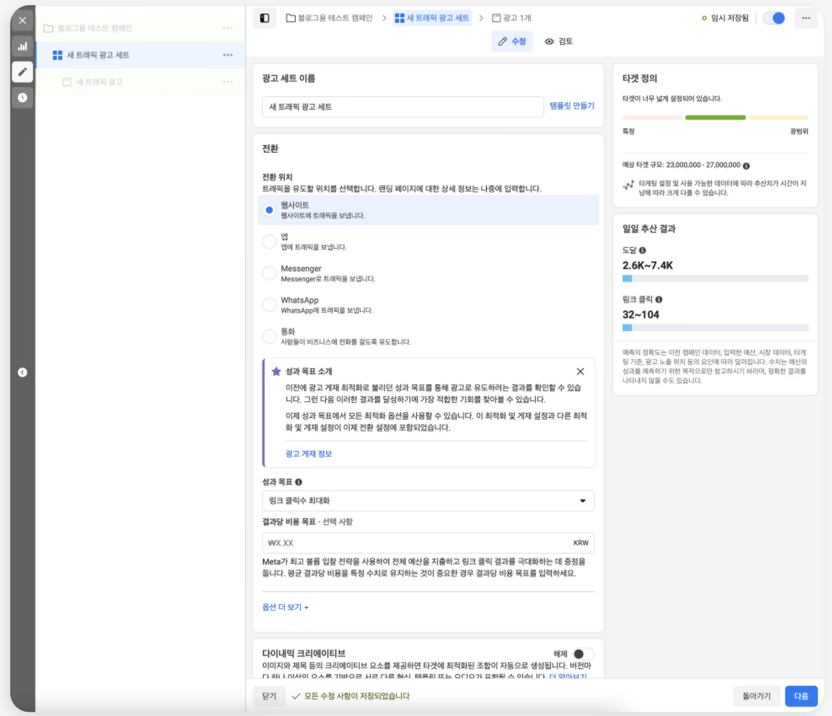The width and height of the screenshot is (832, 716).
Task: Toggle the 다이내믹 크리에이티브 switch
Action: click(x=583, y=654)
